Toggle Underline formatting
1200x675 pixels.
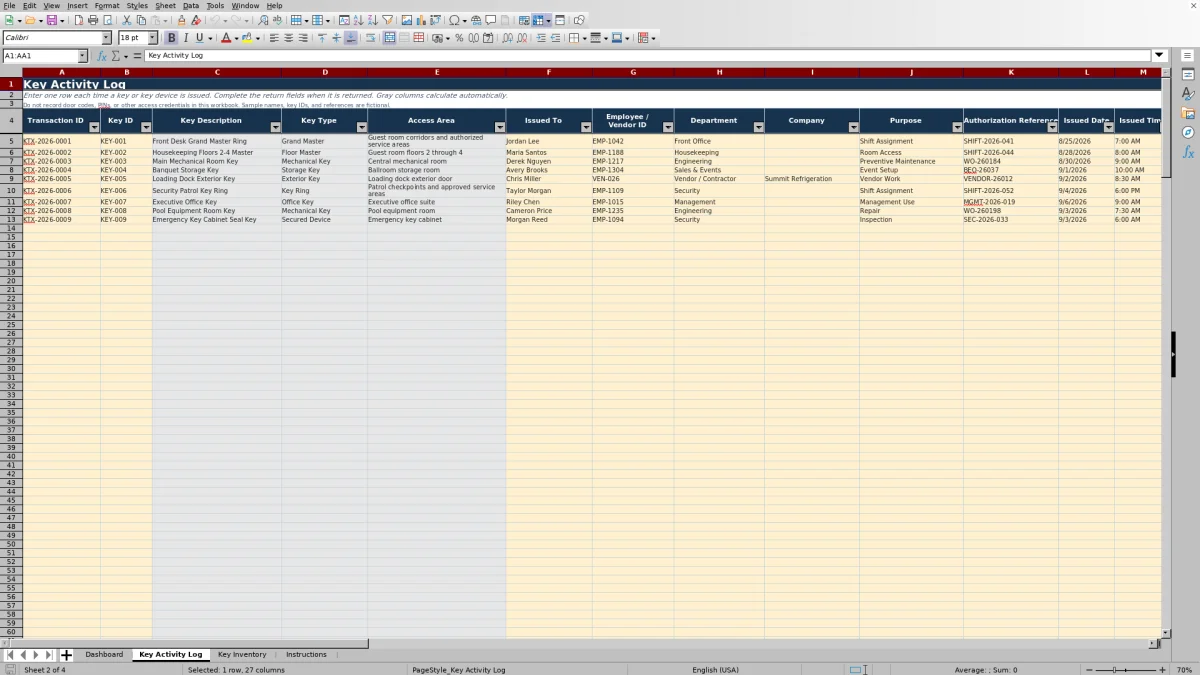(x=199, y=38)
